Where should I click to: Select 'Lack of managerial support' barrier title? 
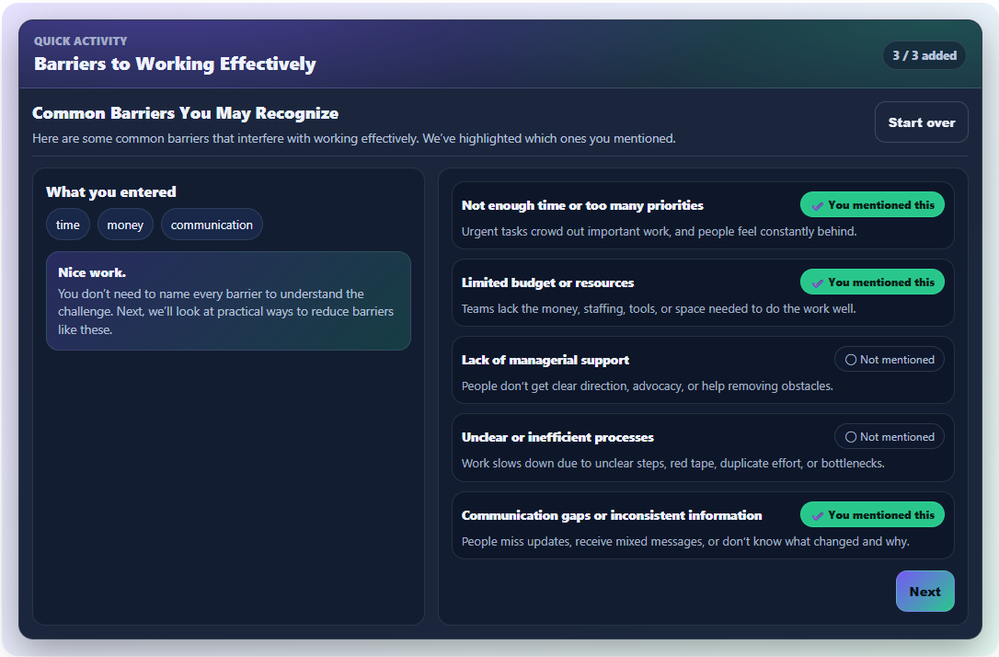[545, 360]
